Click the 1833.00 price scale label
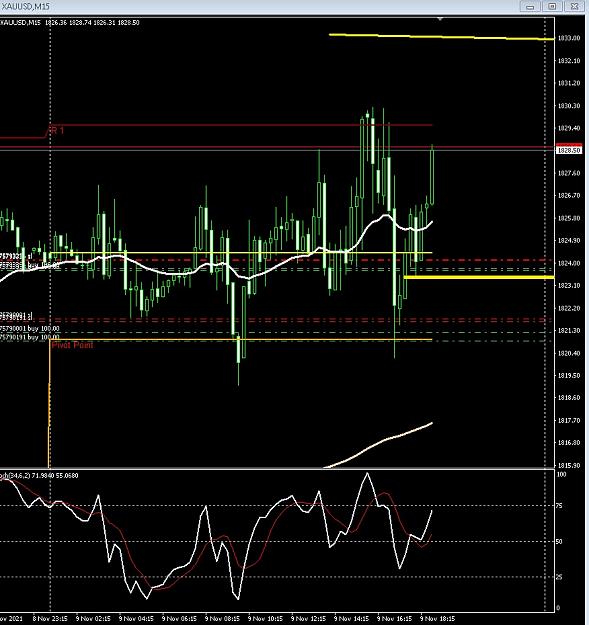589x625 pixels. tap(569, 38)
